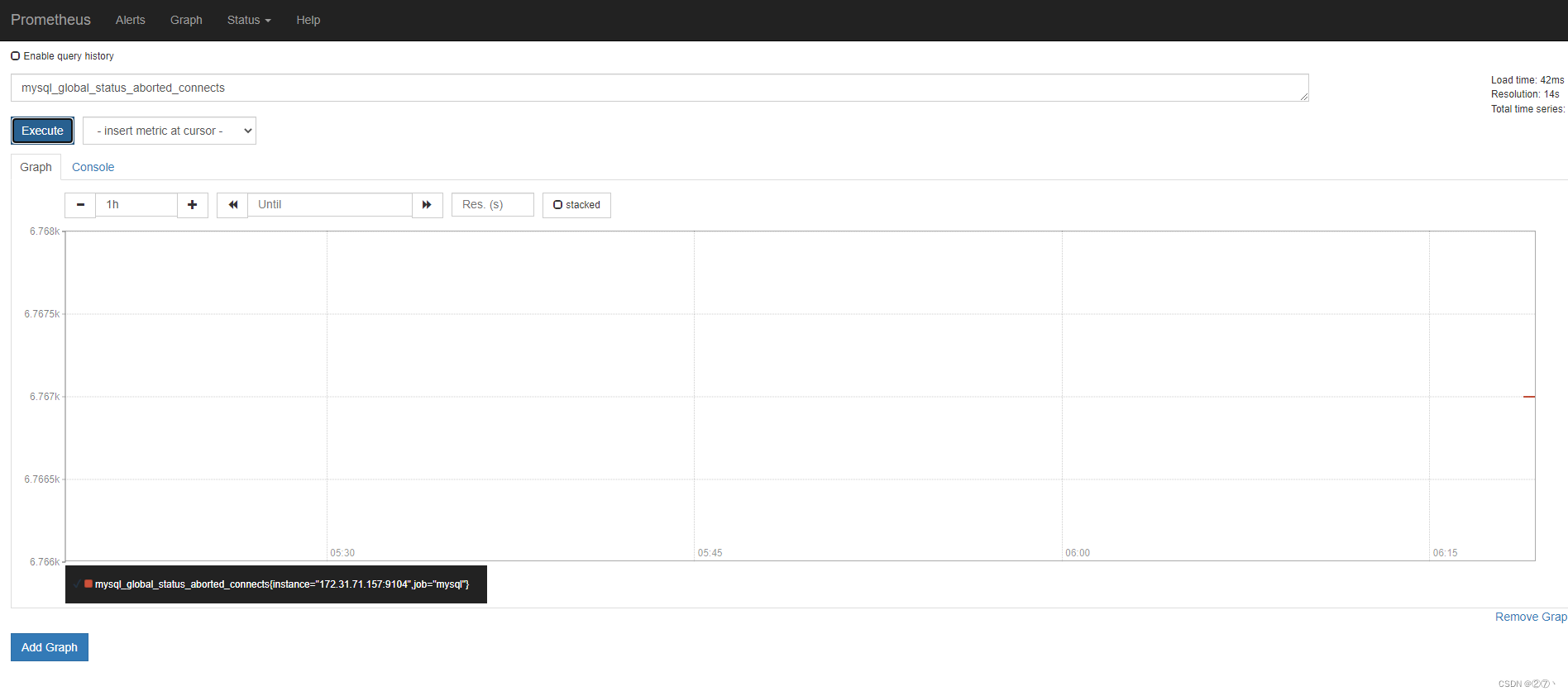Image resolution: width=1568 pixels, height=696 pixels.
Task: Add a new graph panel
Action: coord(50,647)
